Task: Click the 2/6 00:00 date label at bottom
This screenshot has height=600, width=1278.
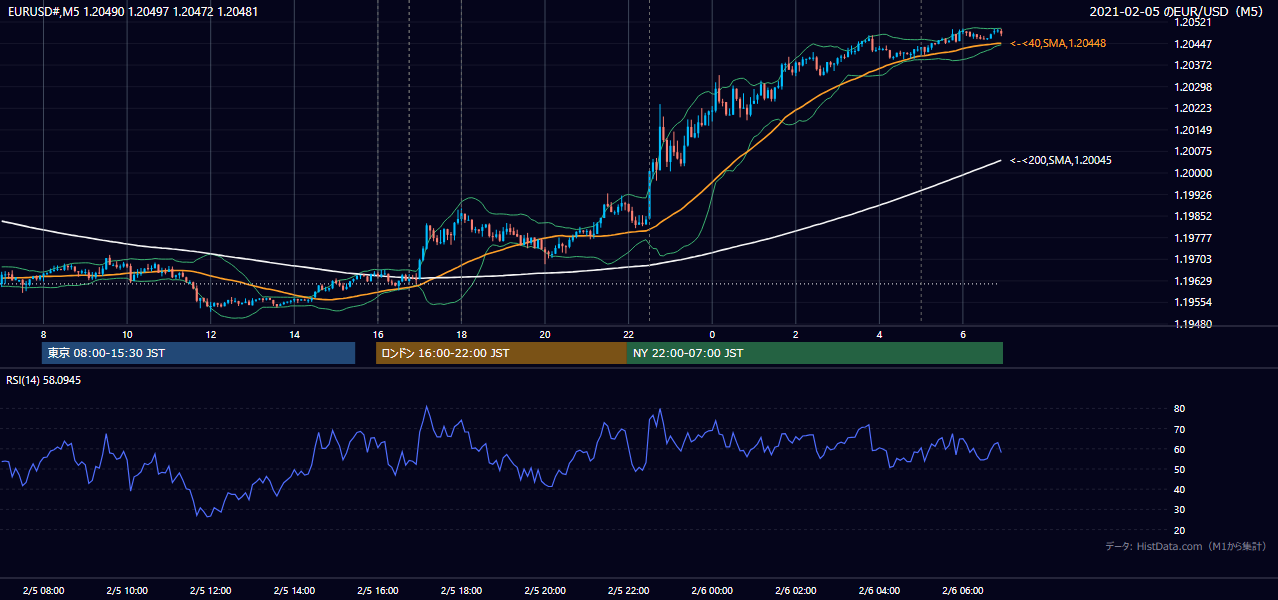Action: 712,591
